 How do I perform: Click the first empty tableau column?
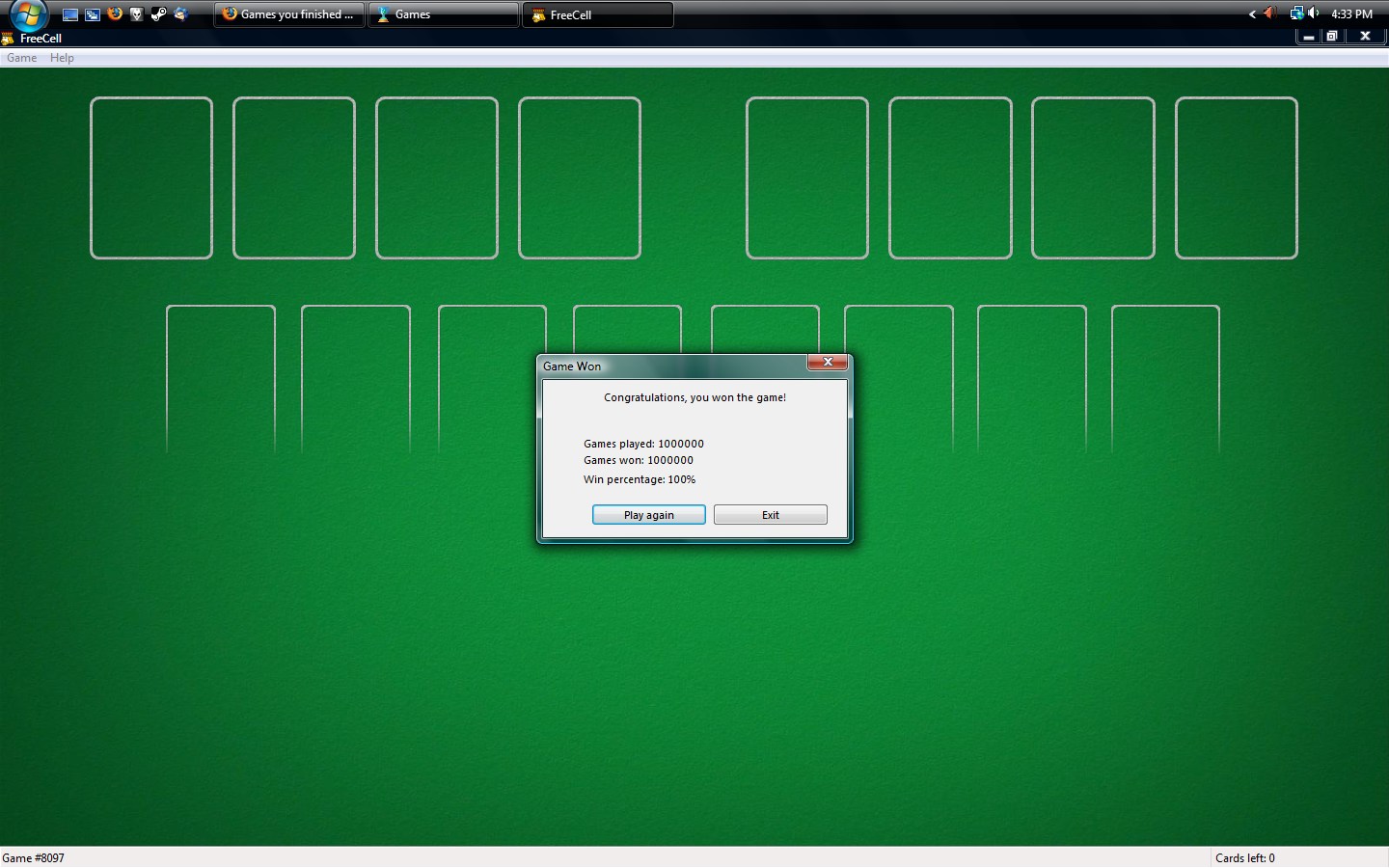coord(221,379)
